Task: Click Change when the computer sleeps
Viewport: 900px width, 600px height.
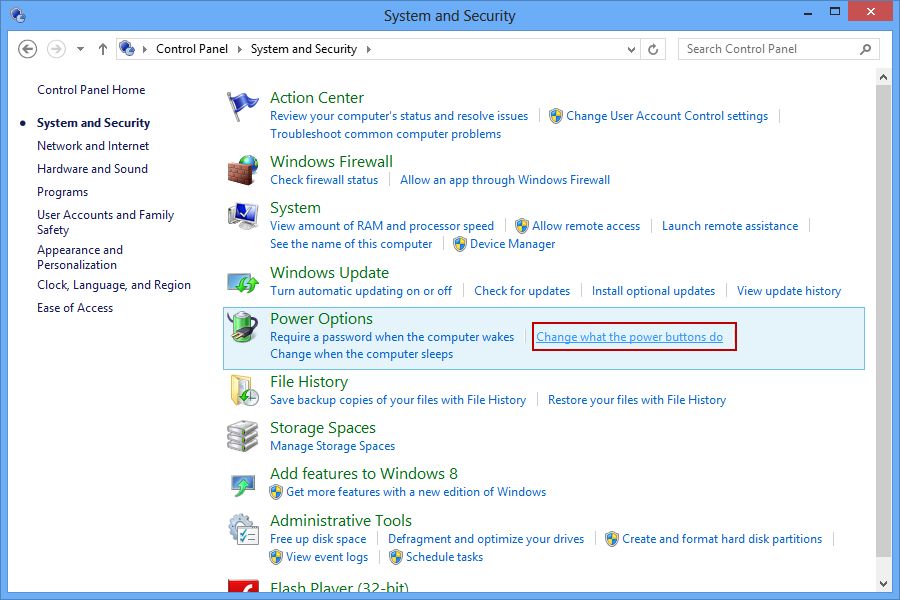Action: (362, 354)
